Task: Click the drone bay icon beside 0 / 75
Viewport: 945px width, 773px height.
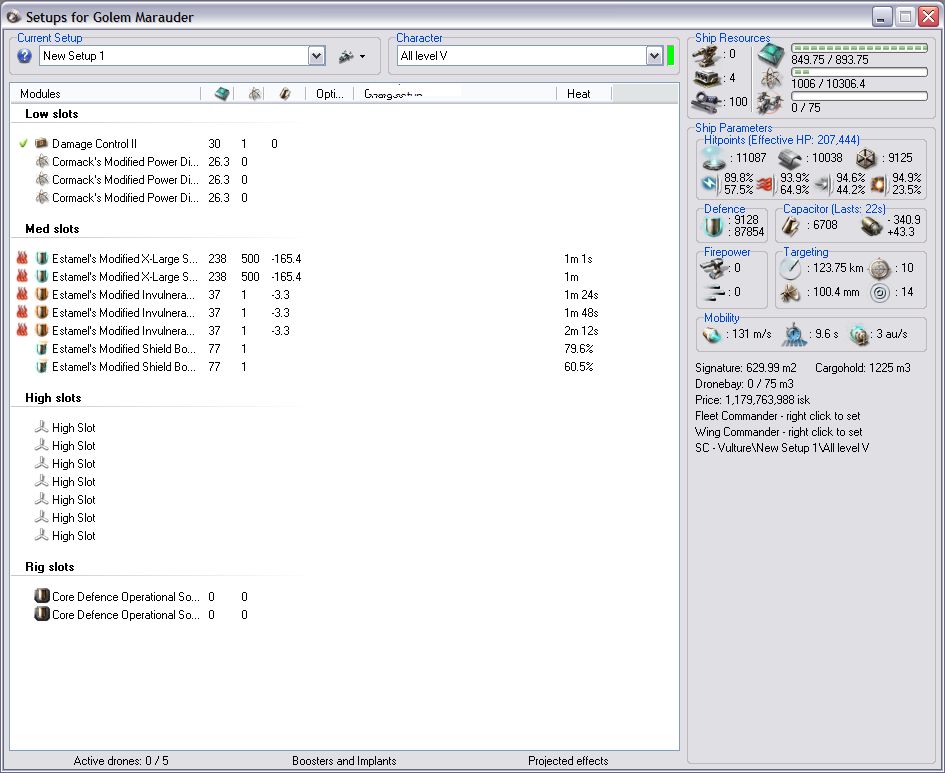Action: click(x=770, y=103)
